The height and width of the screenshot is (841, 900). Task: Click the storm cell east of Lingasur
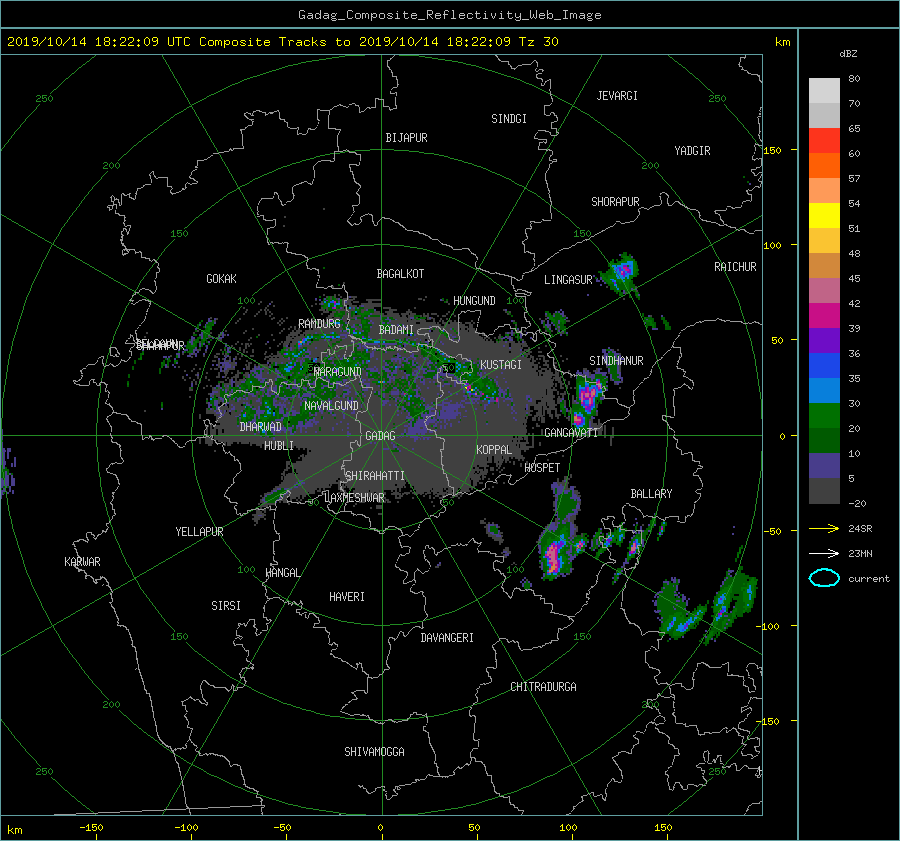click(x=622, y=271)
